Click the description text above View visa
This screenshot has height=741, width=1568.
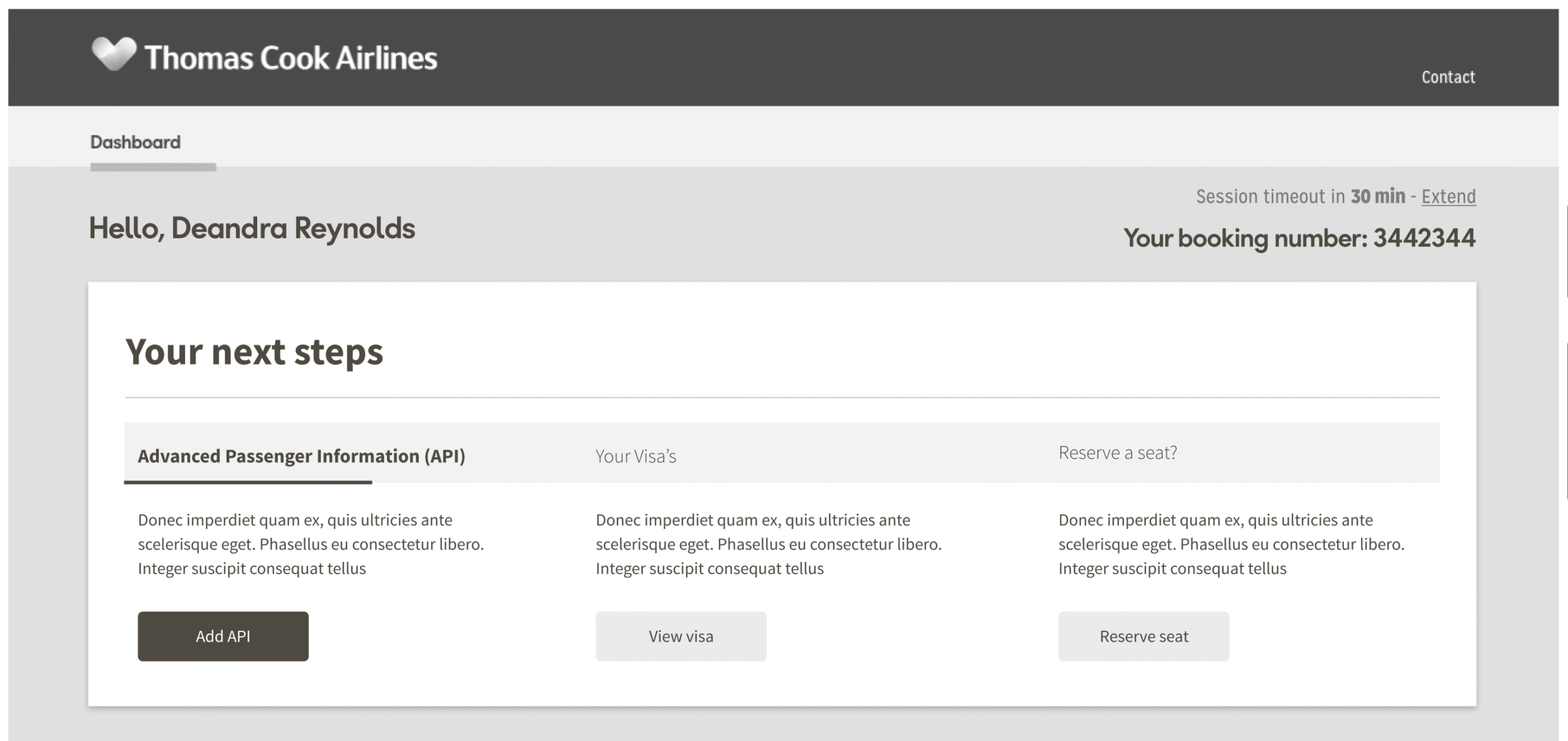pos(768,544)
